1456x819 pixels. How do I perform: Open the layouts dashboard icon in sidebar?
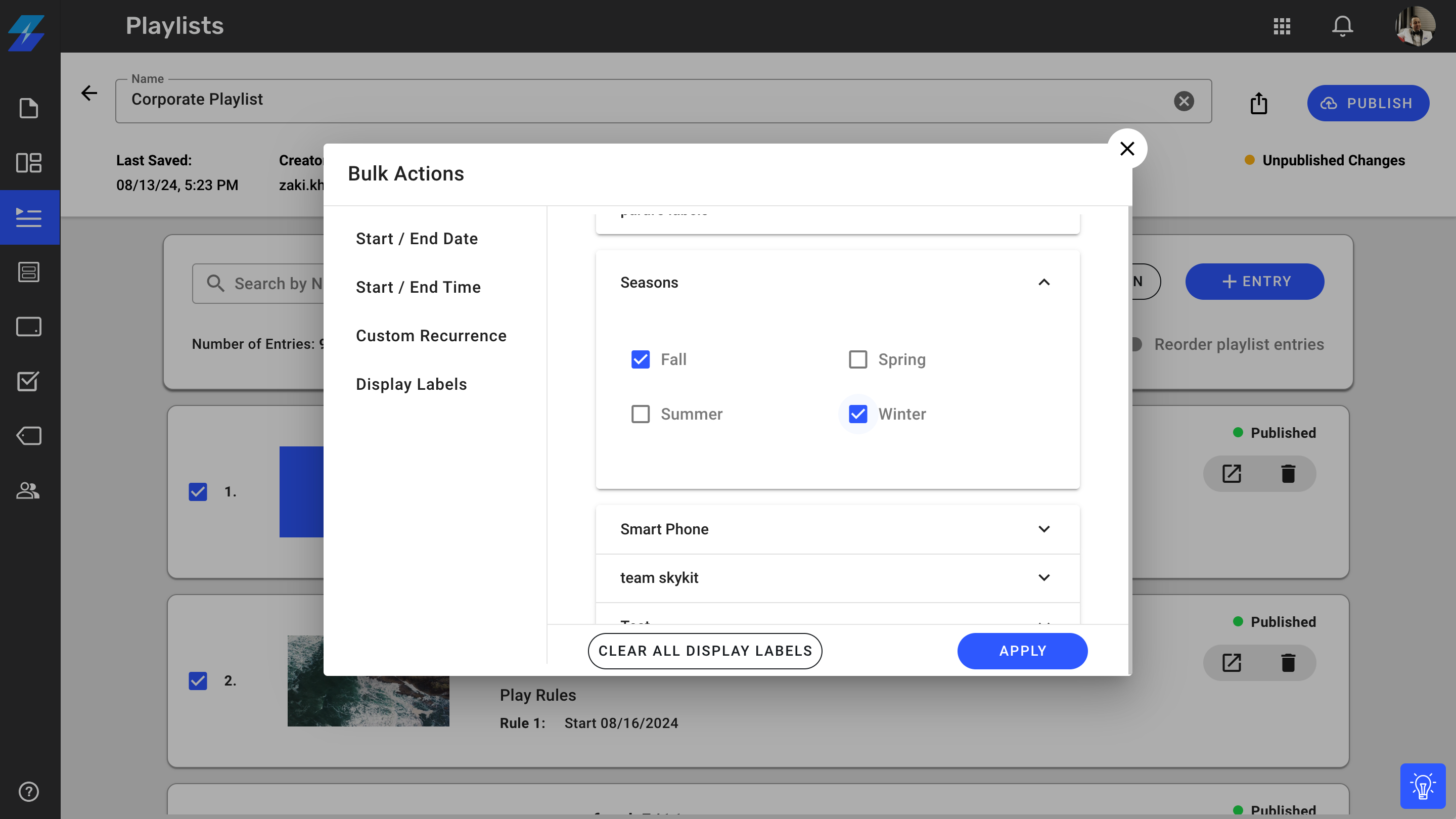[28, 163]
